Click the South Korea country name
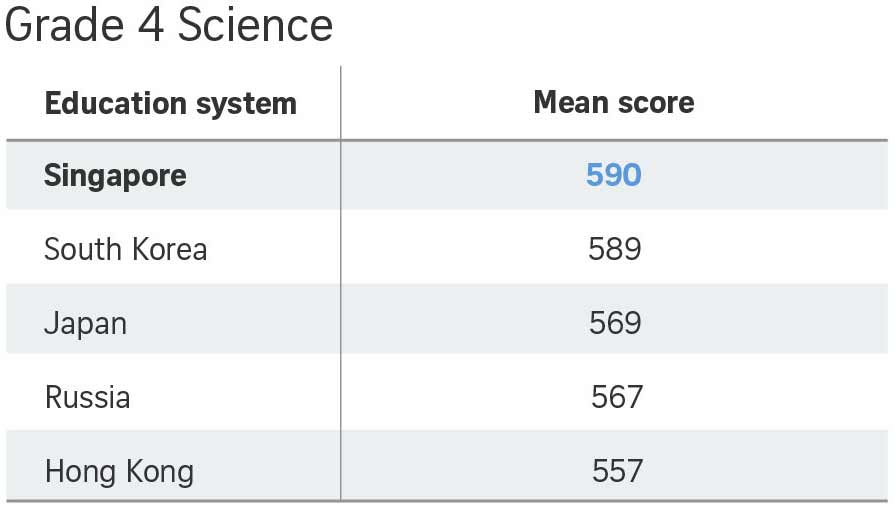The width and height of the screenshot is (894, 514). (x=125, y=249)
